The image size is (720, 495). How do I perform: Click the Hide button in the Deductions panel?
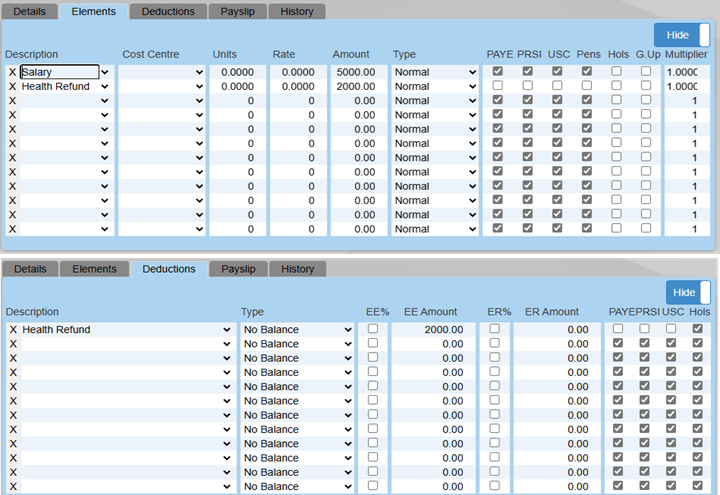coord(684,292)
